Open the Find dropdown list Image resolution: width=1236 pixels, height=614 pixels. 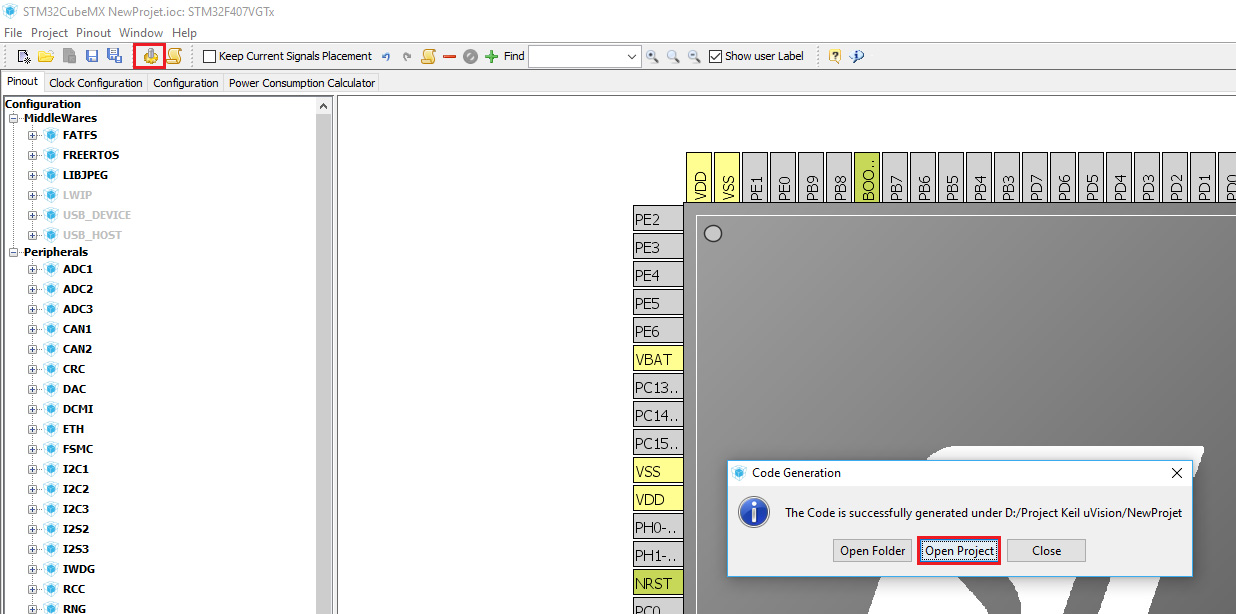pyautogui.click(x=632, y=57)
